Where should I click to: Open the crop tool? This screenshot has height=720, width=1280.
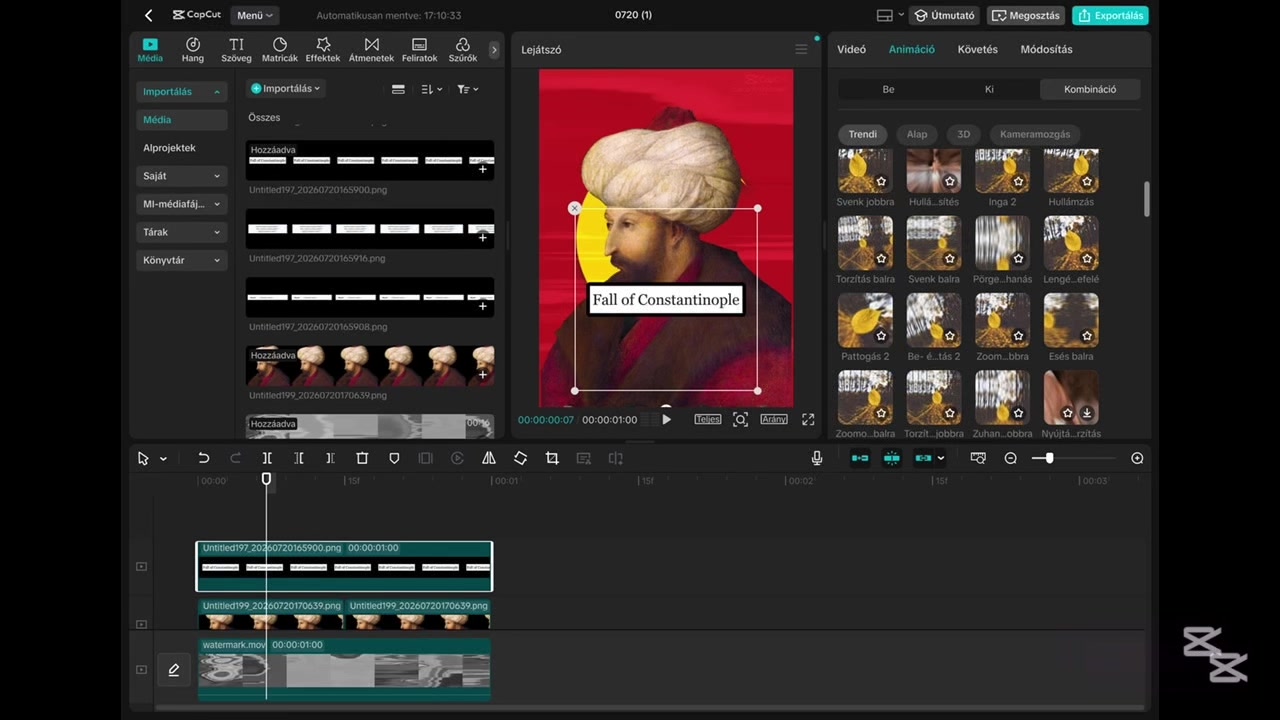pyautogui.click(x=552, y=458)
